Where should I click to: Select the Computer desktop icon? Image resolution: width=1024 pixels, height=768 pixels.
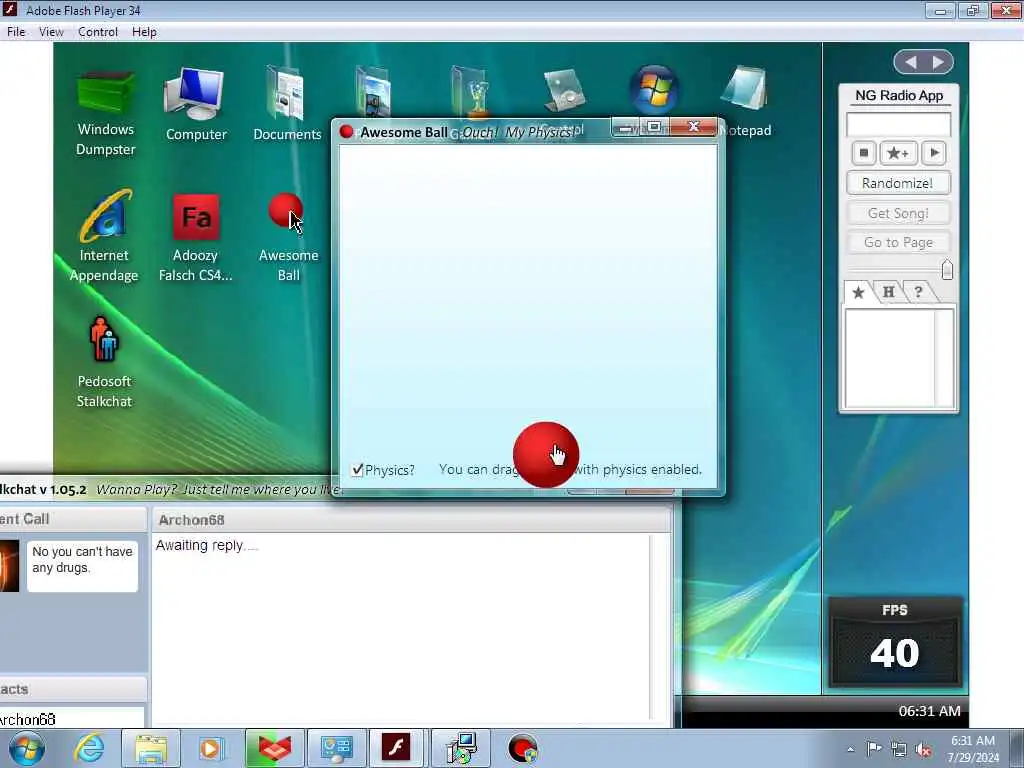tap(195, 104)
